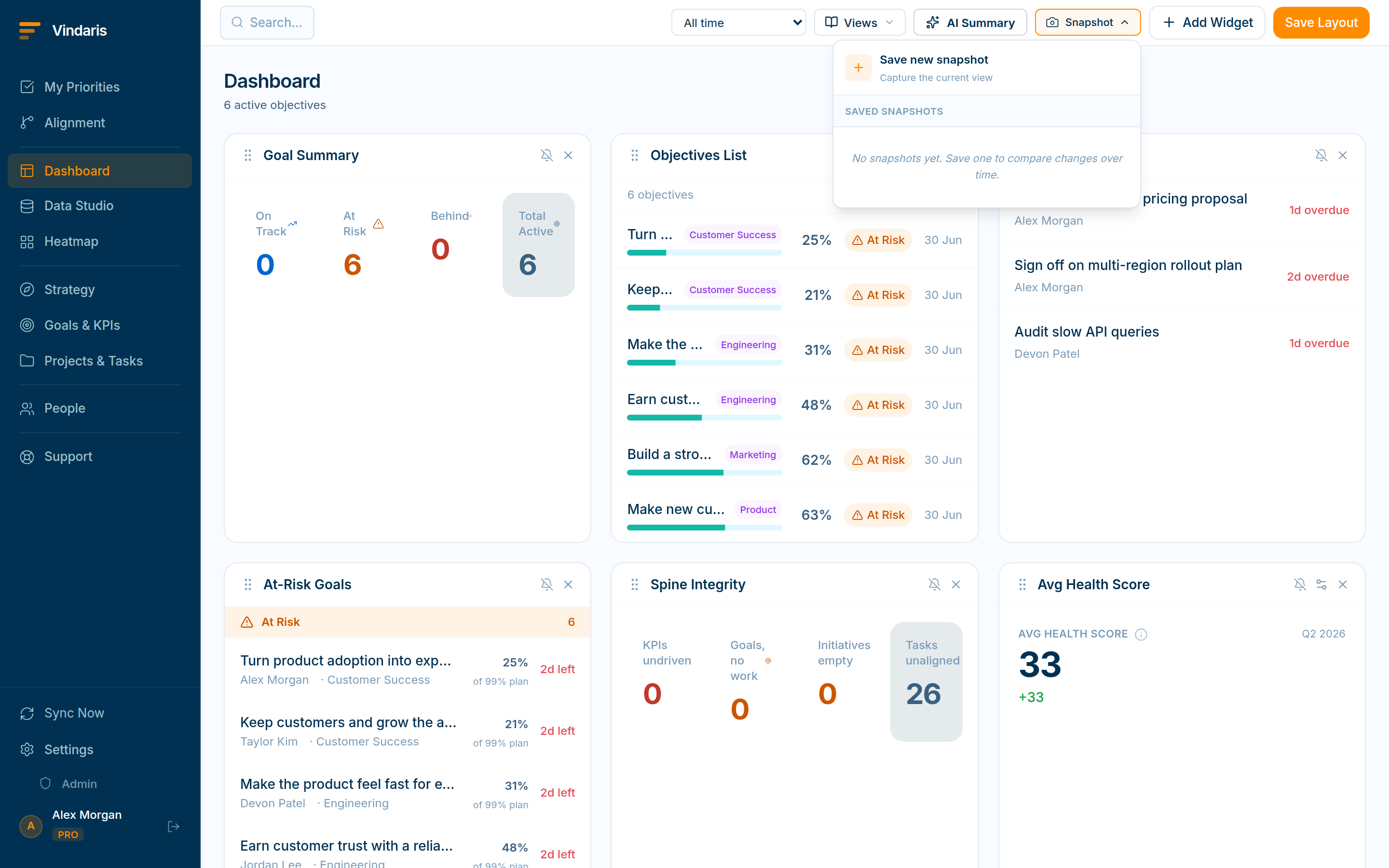Click Sync Now in sidebar
This screenshot has width=1389, height=868.
(100, 713)
